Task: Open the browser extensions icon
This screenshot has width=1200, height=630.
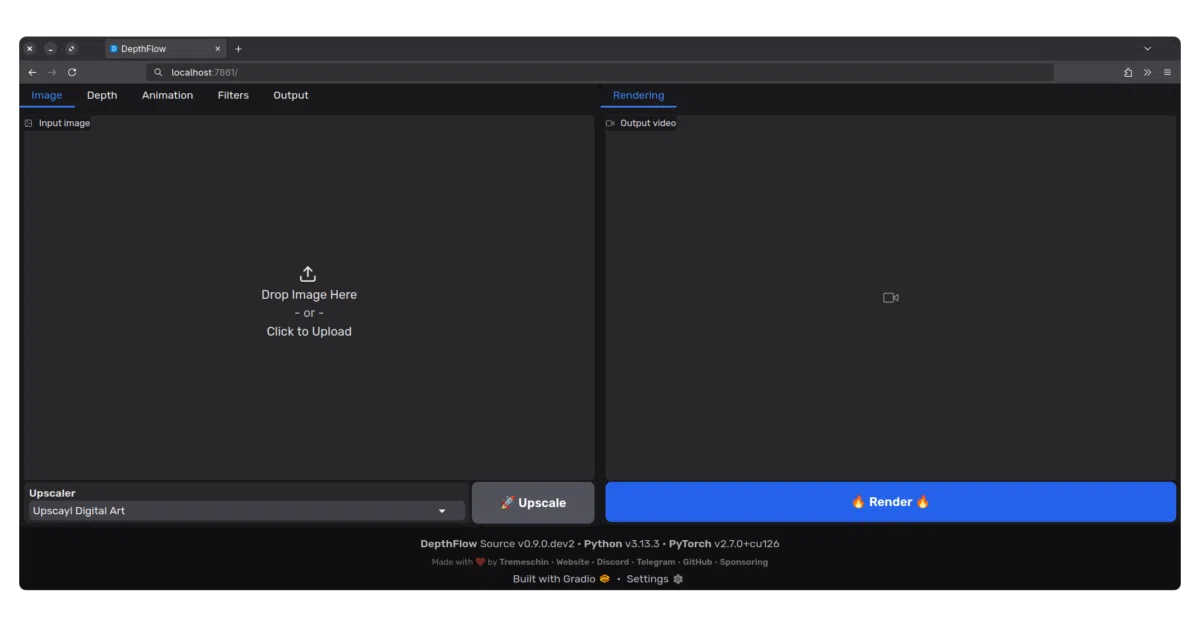Action: tap(1128, 72)
